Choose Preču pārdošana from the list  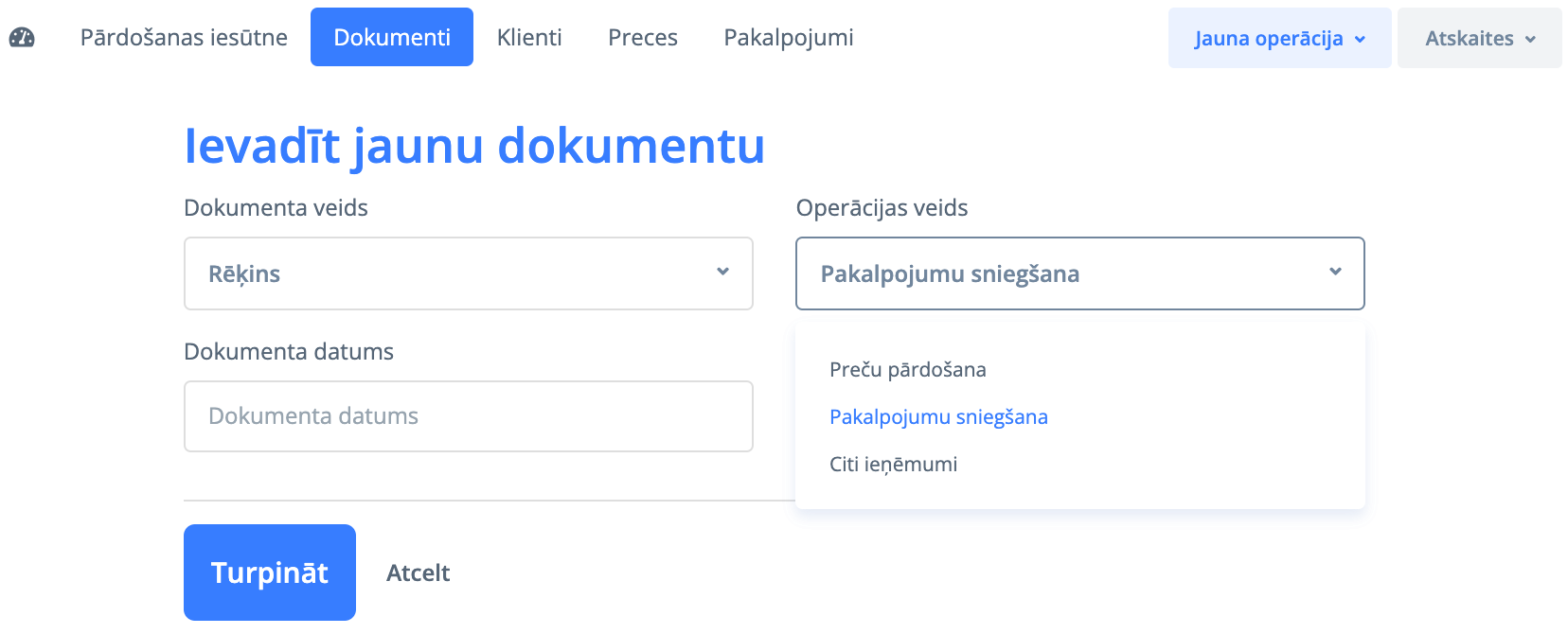click(x=908, y=370)
